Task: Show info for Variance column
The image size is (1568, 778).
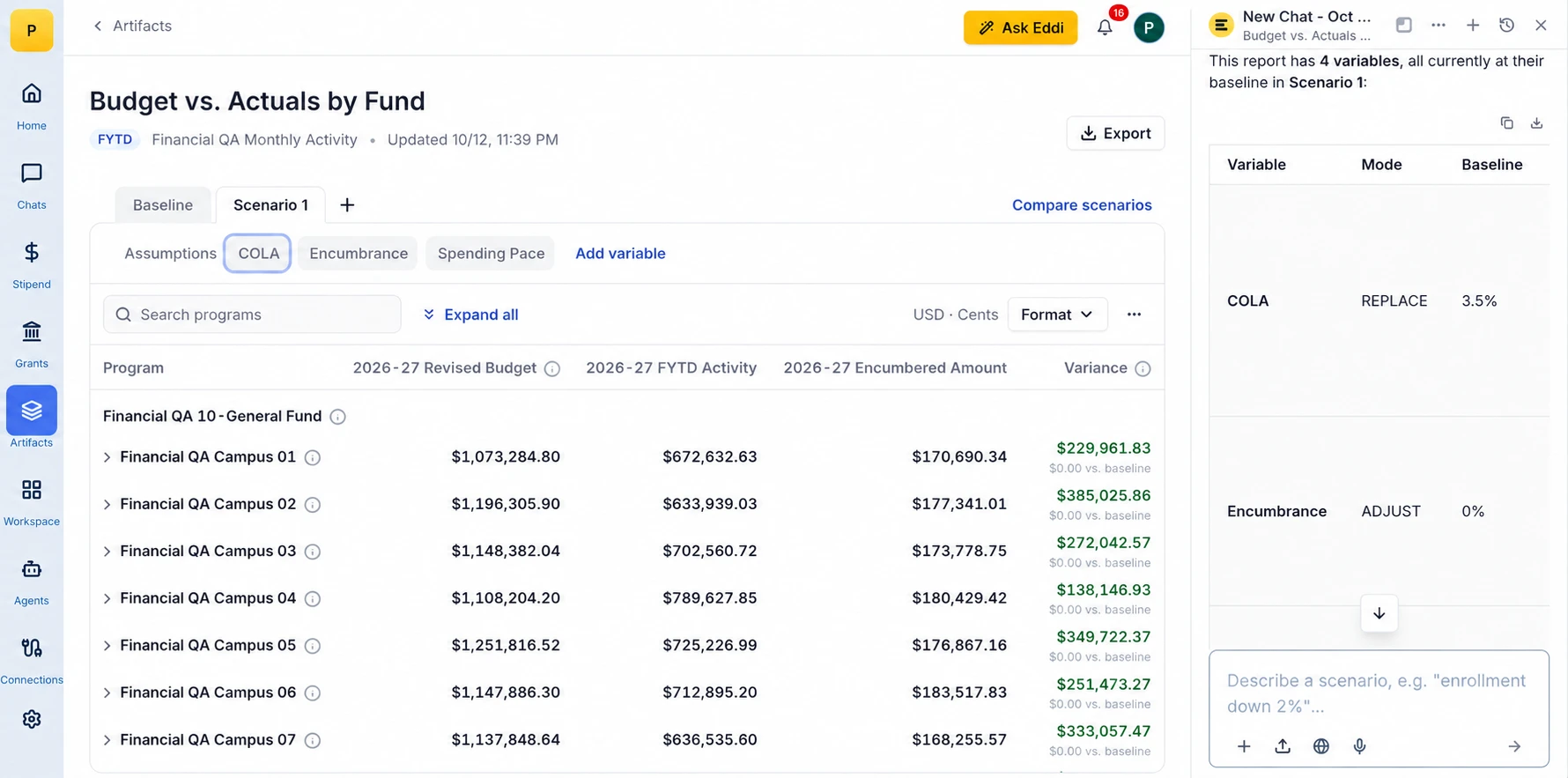Action: [x=1143, y=368]
